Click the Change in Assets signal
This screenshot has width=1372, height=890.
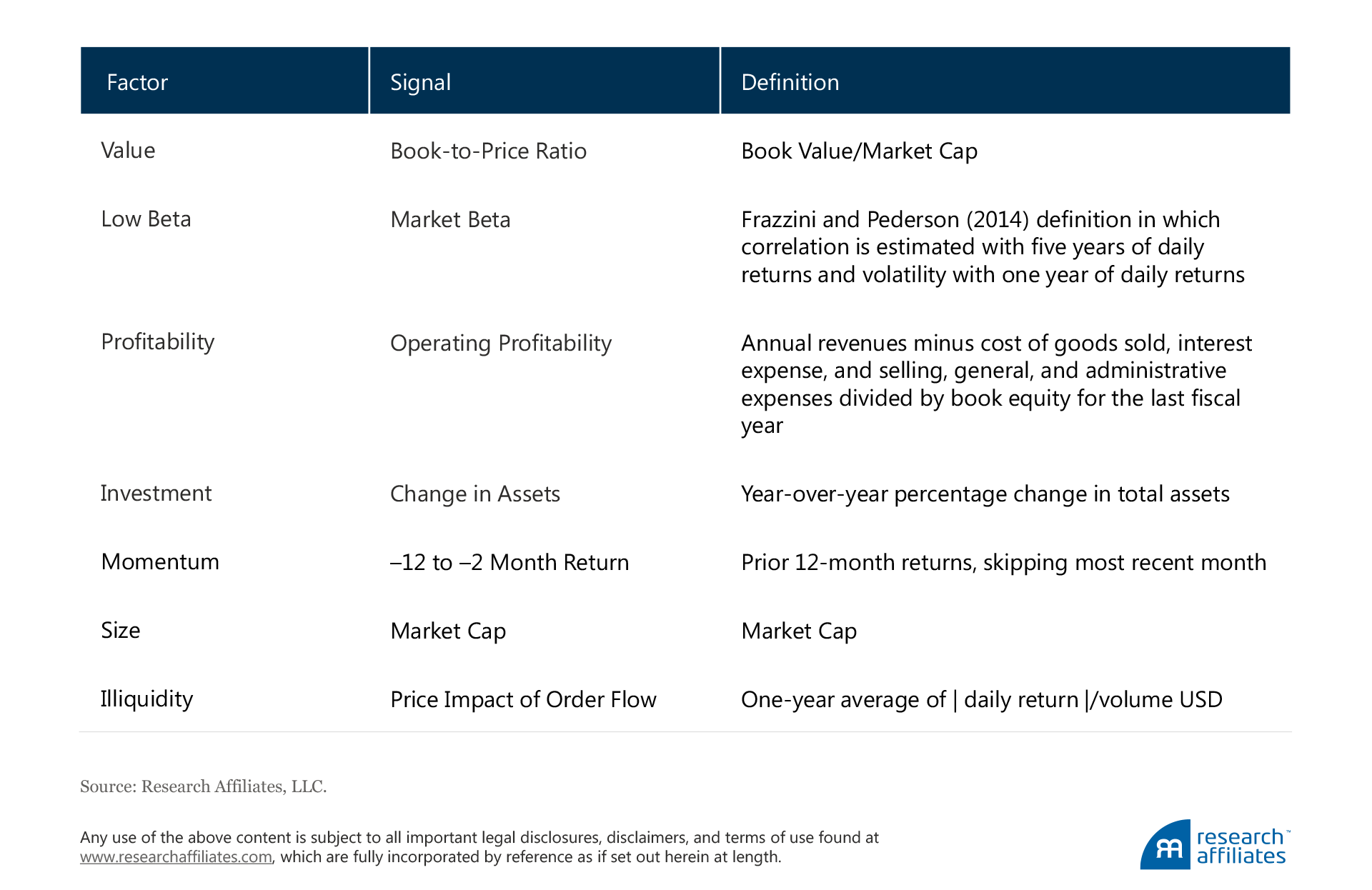pyautogui.click(x=474, y=494)
